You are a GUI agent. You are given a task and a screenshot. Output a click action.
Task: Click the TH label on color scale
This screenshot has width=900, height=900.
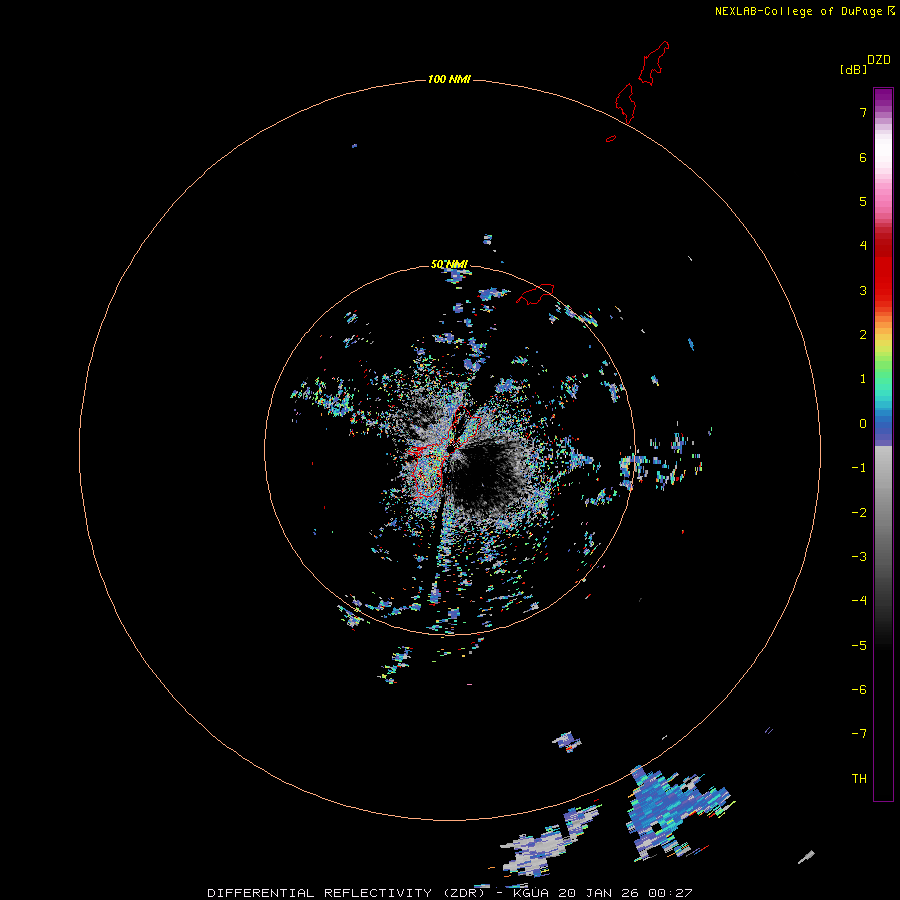(x=859, y=779)
